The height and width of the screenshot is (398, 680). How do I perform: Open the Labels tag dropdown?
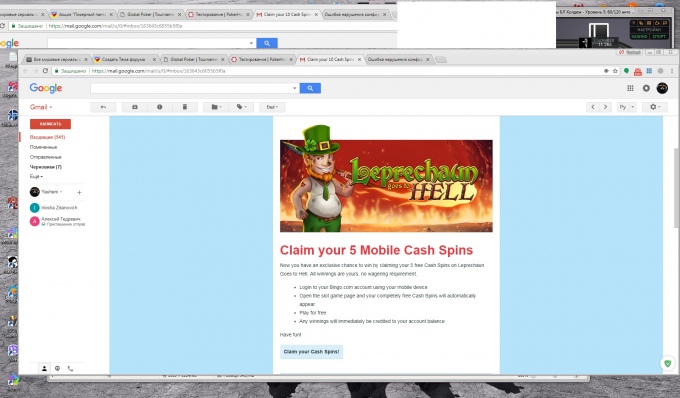pyautogui.click(x=241, y=107)
